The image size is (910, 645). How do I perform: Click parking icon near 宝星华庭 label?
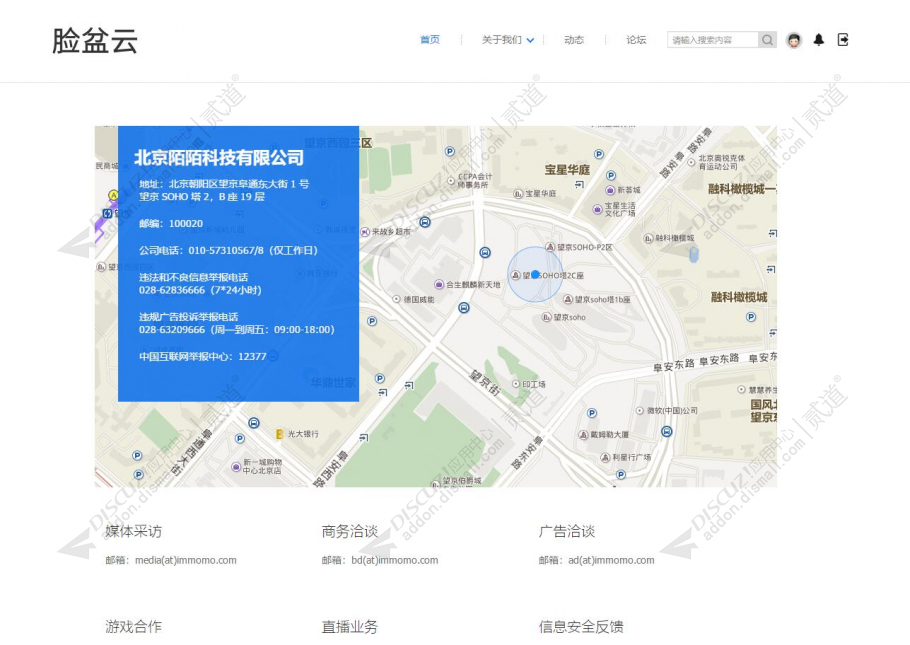click(x=599, y=154)
